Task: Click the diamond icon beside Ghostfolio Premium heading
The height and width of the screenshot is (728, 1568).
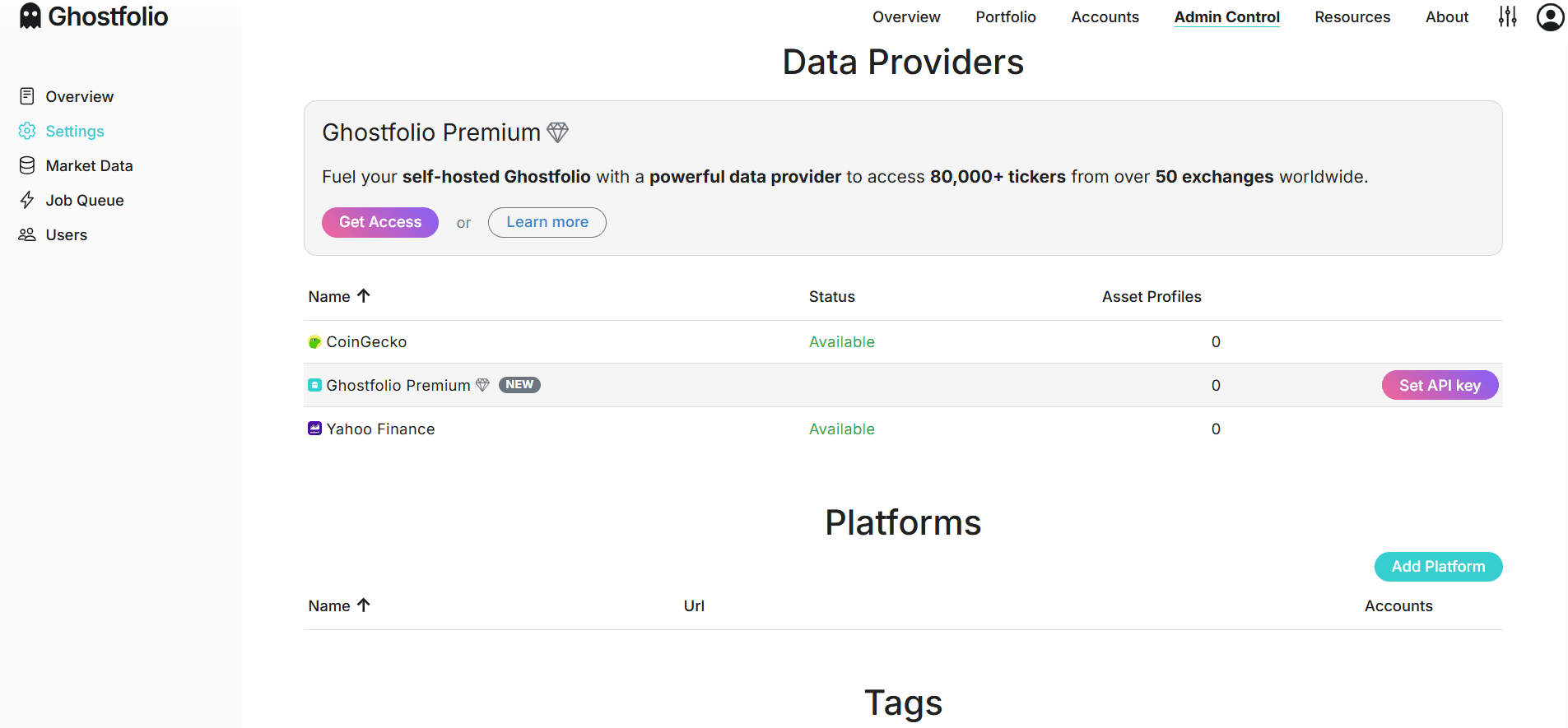Action: 558,132
